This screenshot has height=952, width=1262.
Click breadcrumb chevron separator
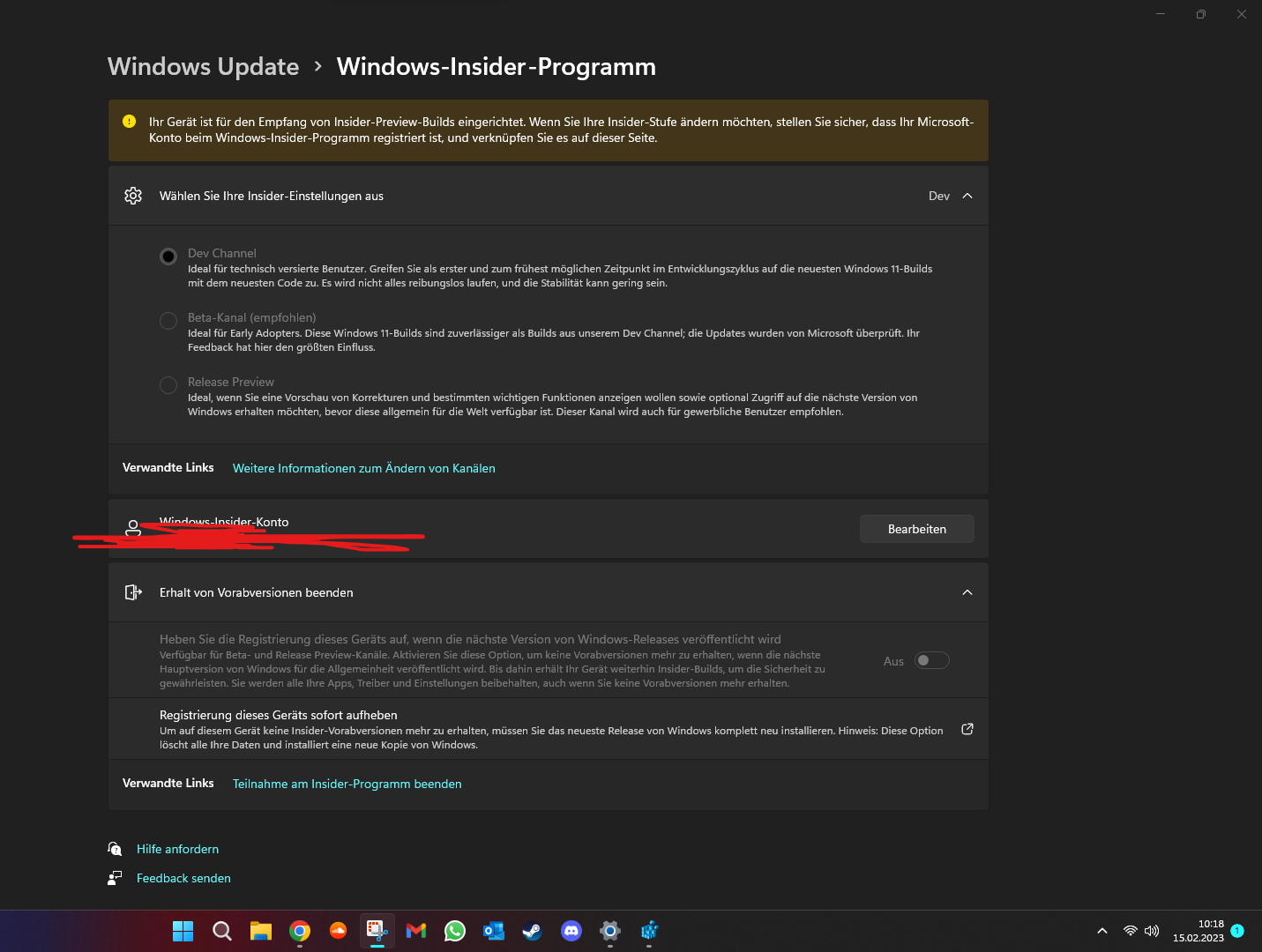click(318, 67)
